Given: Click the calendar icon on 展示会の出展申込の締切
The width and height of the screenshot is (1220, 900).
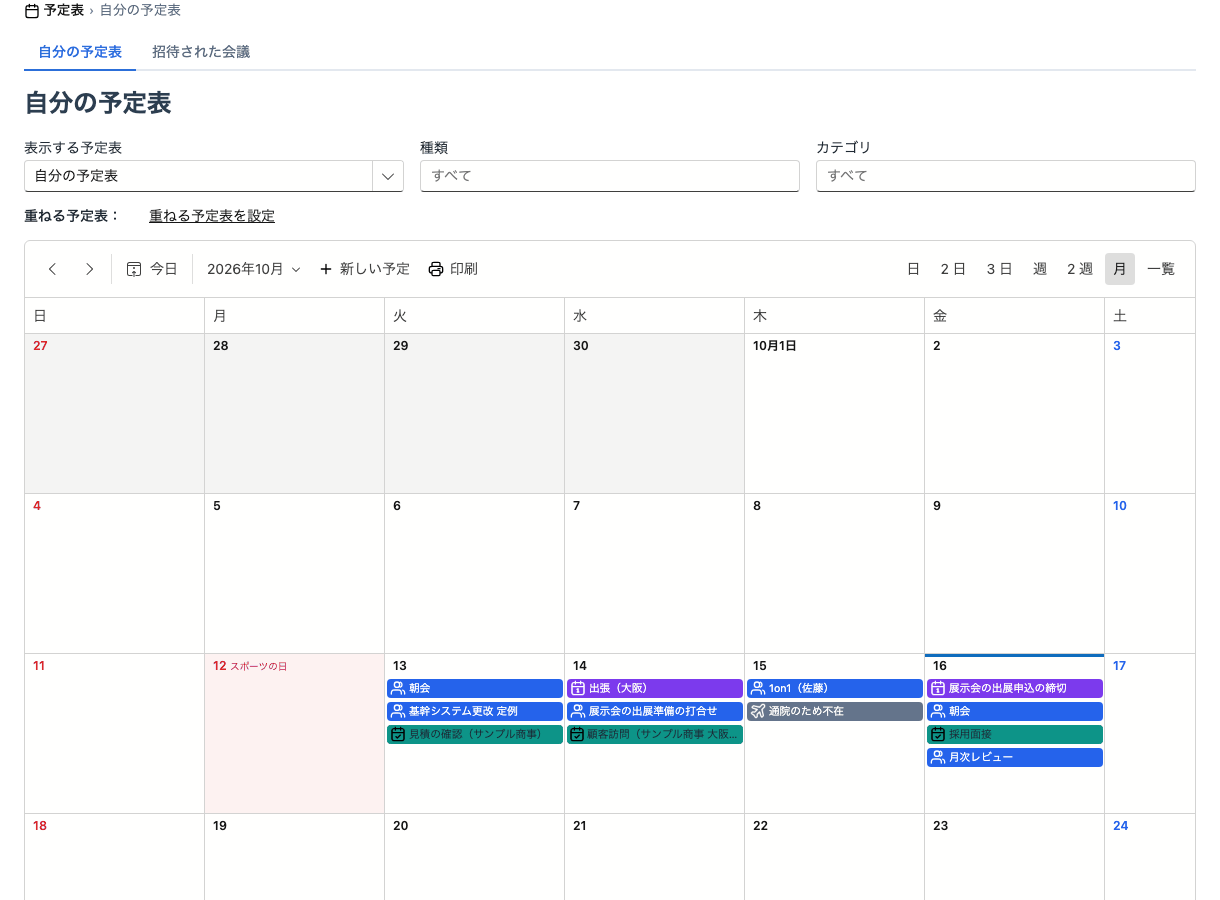Looking at the screenshot, I should coord(937,688).
